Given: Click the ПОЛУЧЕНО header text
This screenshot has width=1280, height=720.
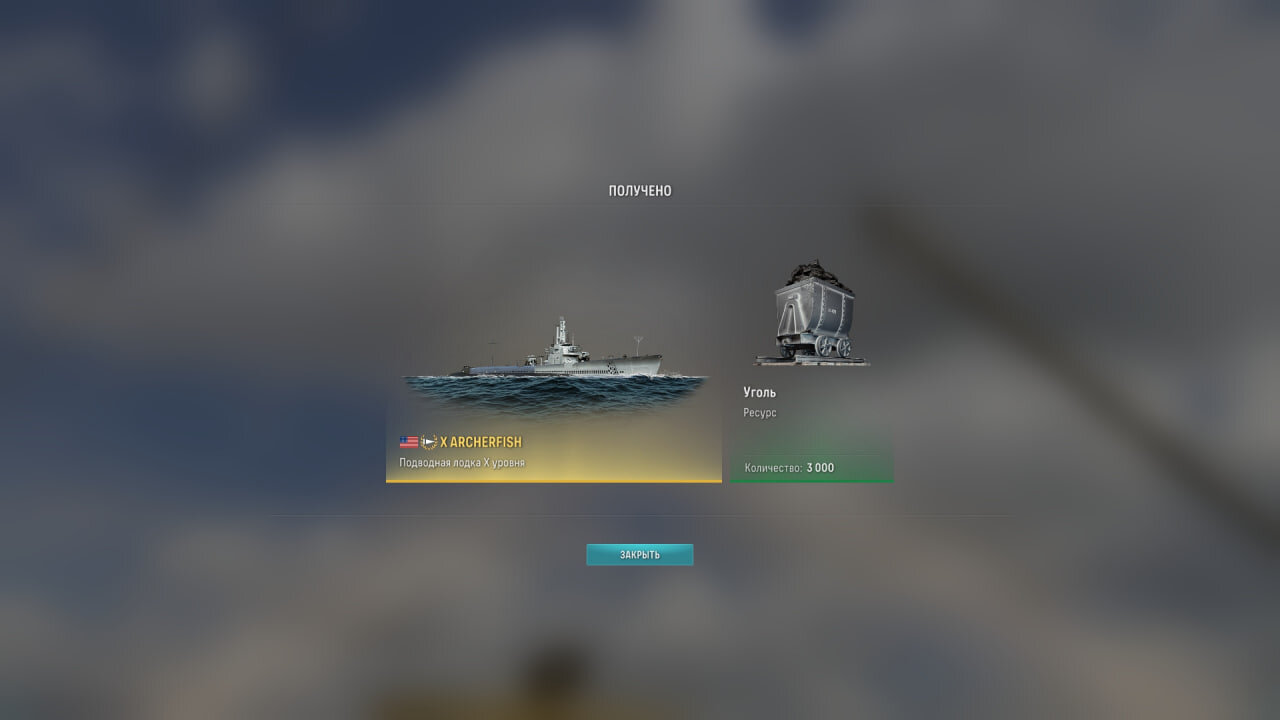Looking at the screenshot, I should click(640, 191).
